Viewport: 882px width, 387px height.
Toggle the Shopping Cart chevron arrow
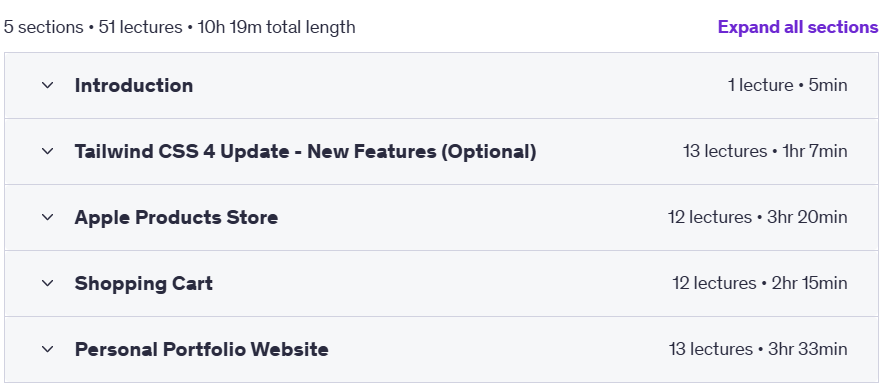[x=48, y=283]
